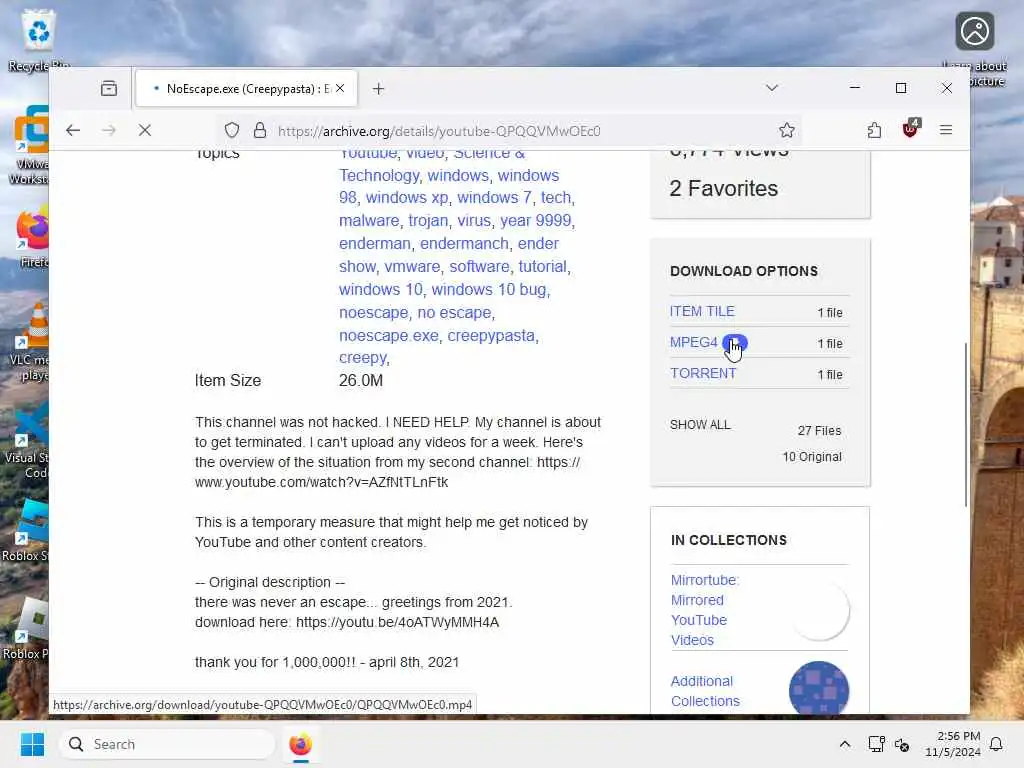1024x768 pixels.
Task: Open VMware Workstation desktop shortcut
Action: click(x=29, y=145)
